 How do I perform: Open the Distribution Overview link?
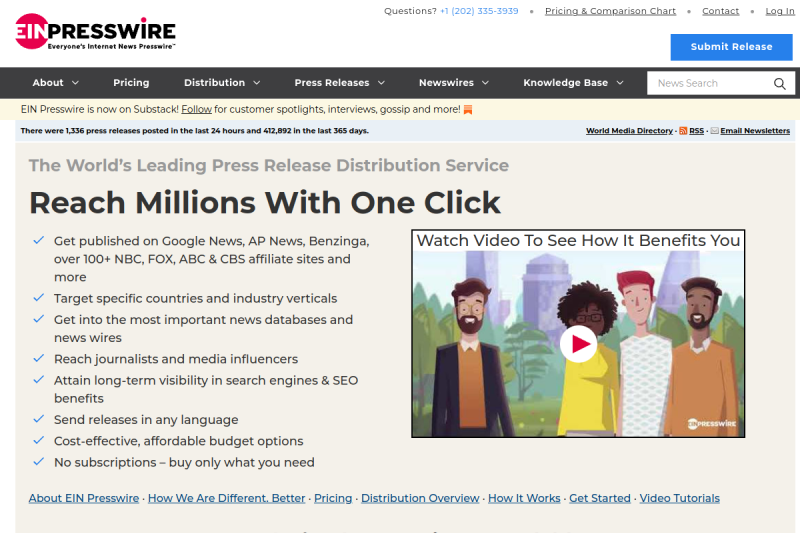click(x=420, y=498)
